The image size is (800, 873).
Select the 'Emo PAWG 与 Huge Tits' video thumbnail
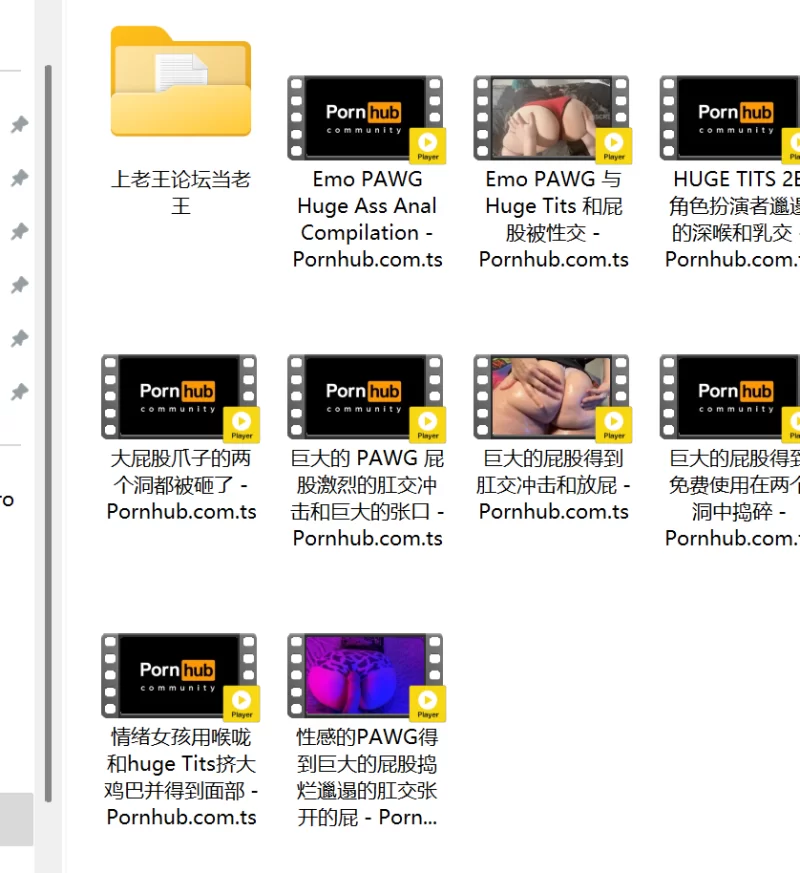pos(552,119)
